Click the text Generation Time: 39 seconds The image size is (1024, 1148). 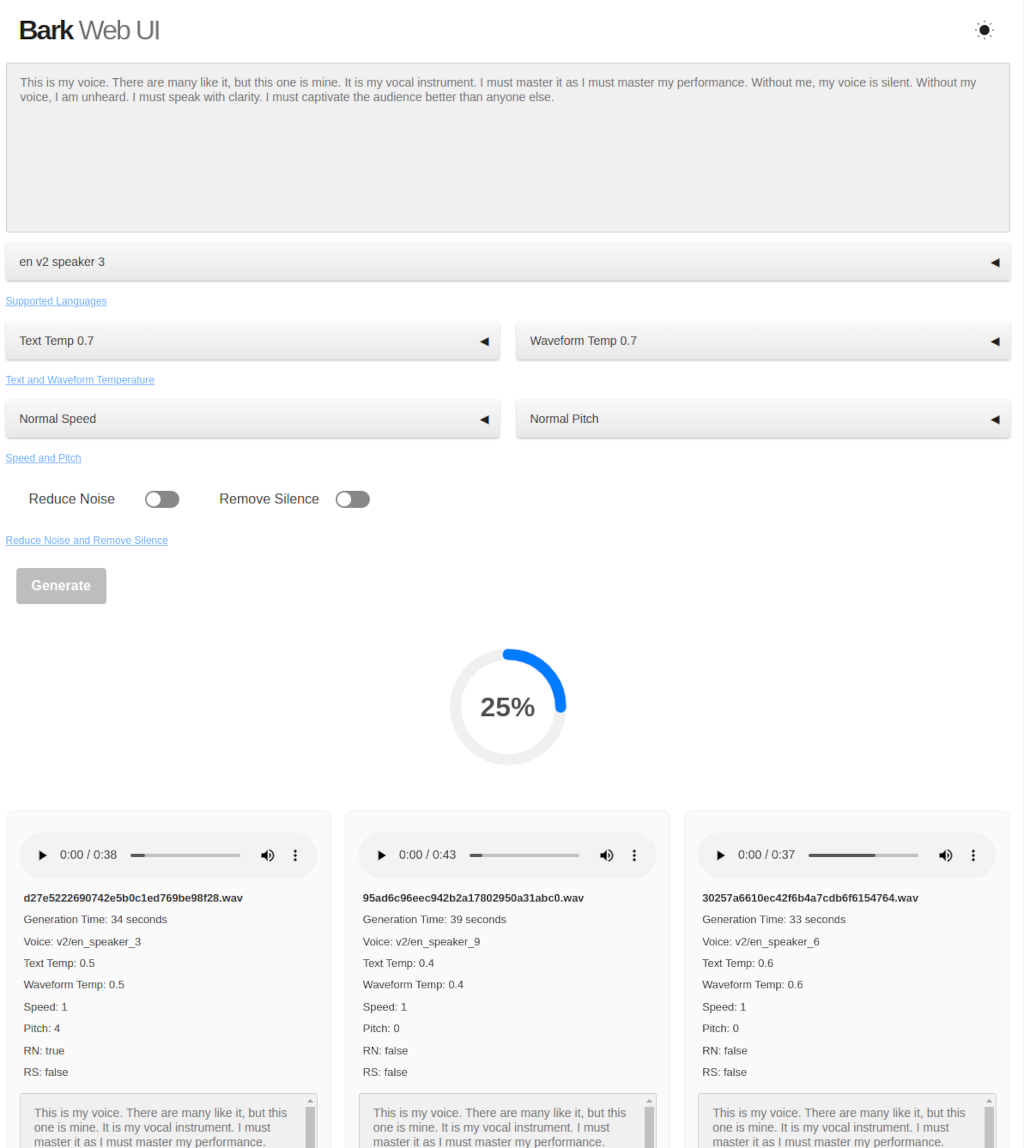point(434,920)
